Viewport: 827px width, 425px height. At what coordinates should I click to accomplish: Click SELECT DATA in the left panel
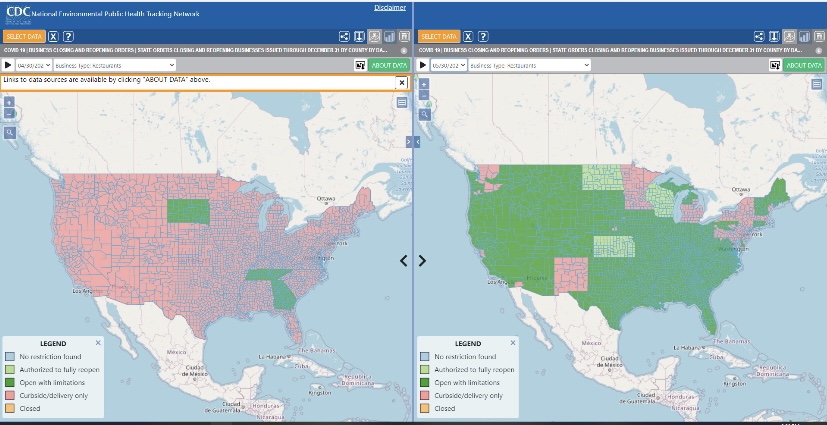[22, 36]
